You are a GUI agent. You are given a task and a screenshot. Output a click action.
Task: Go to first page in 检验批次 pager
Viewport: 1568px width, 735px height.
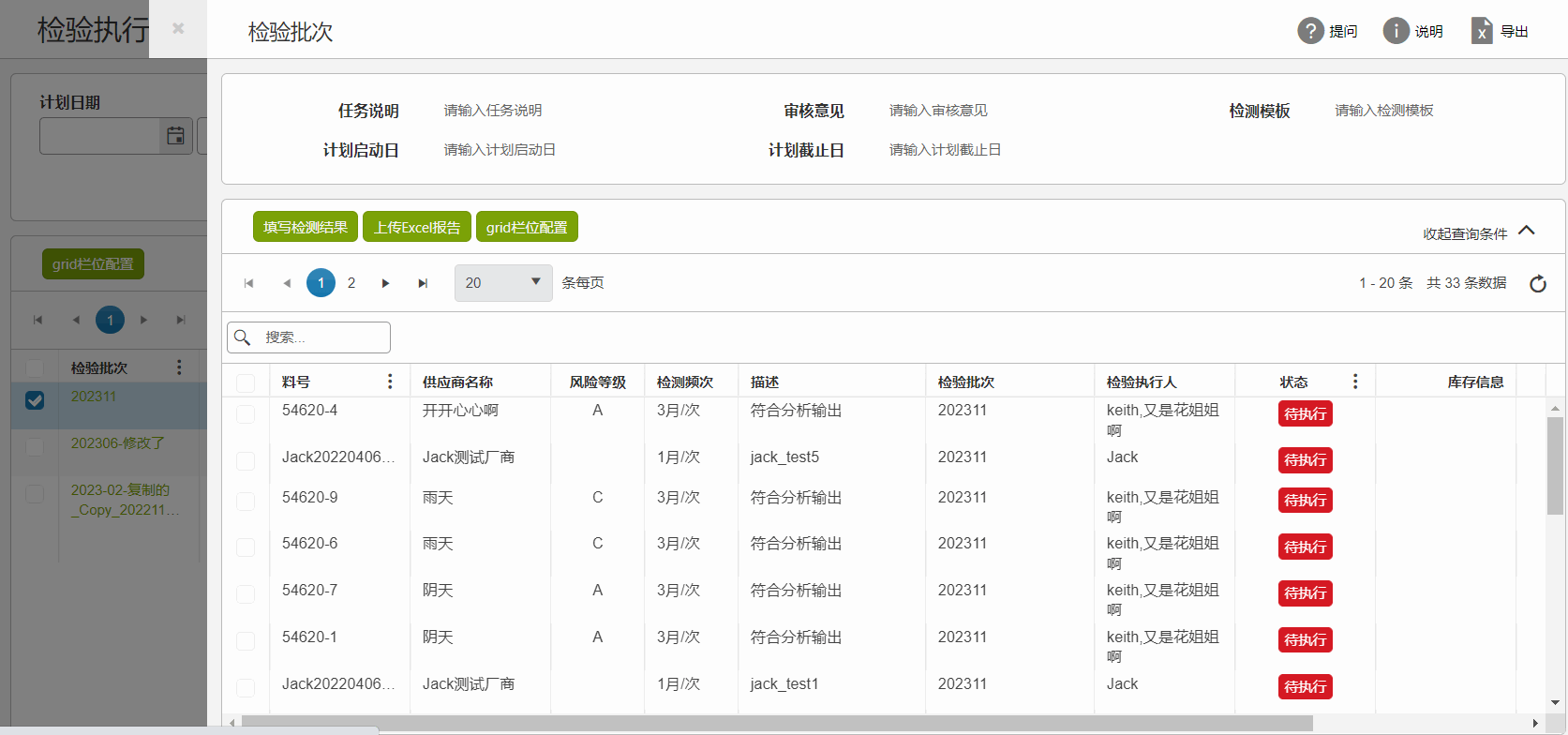248,283
